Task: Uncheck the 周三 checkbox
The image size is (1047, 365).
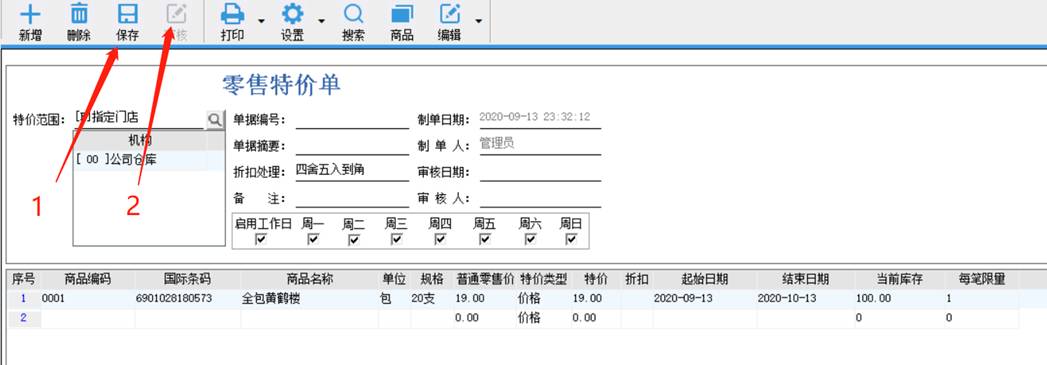Action: click(x=396, y=239)
